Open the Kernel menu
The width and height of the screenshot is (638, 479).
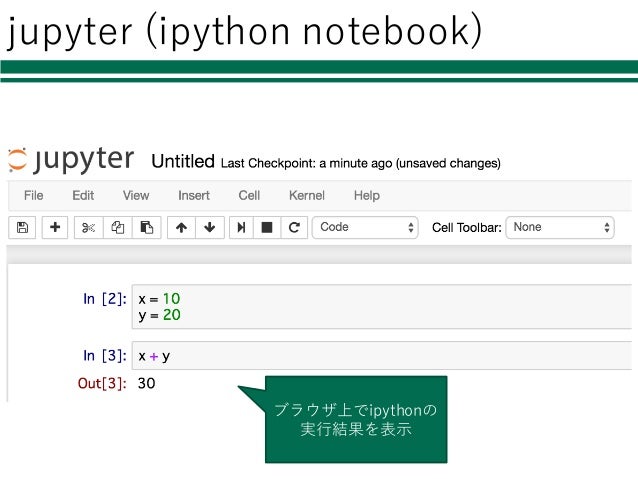coord(307,195)
